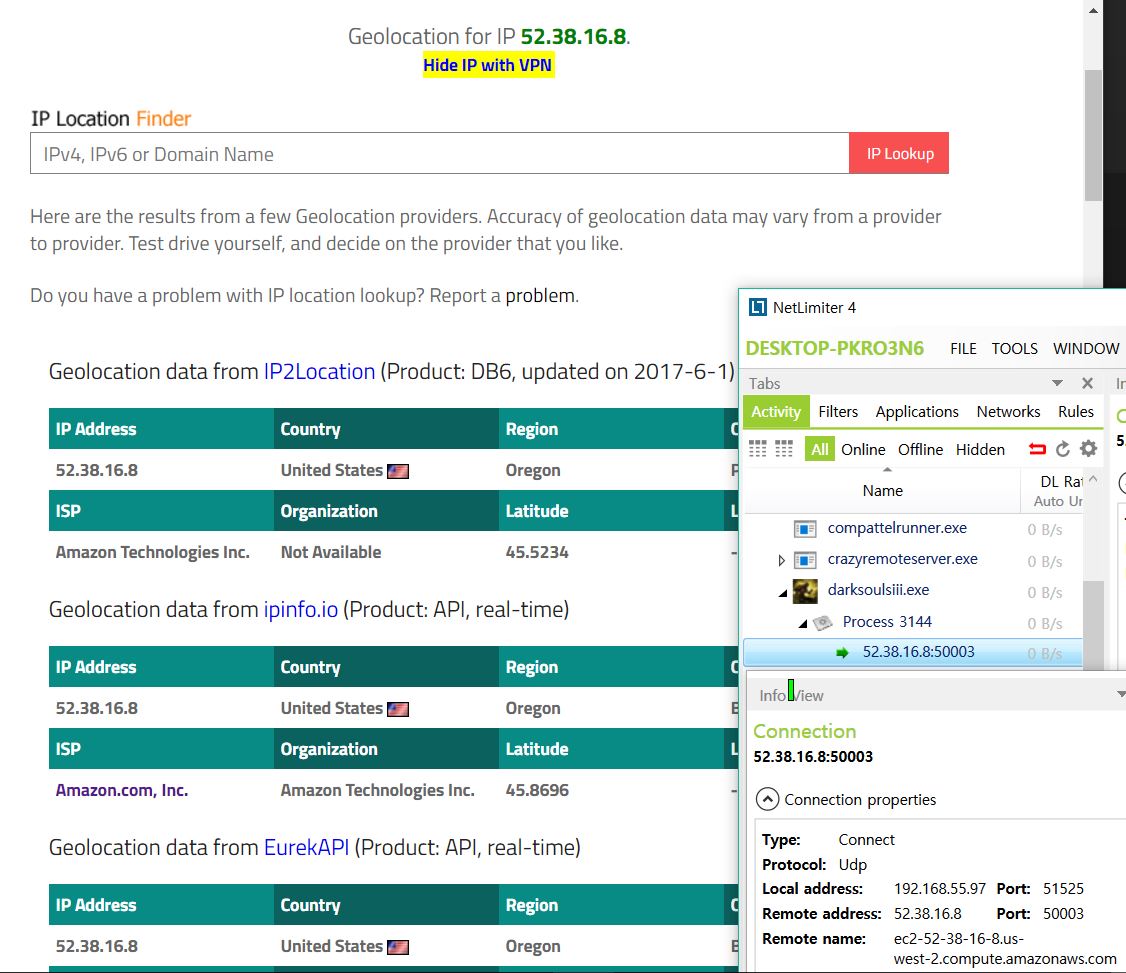
Task: Toggle the Hidden filter
Action: [980, 450]
